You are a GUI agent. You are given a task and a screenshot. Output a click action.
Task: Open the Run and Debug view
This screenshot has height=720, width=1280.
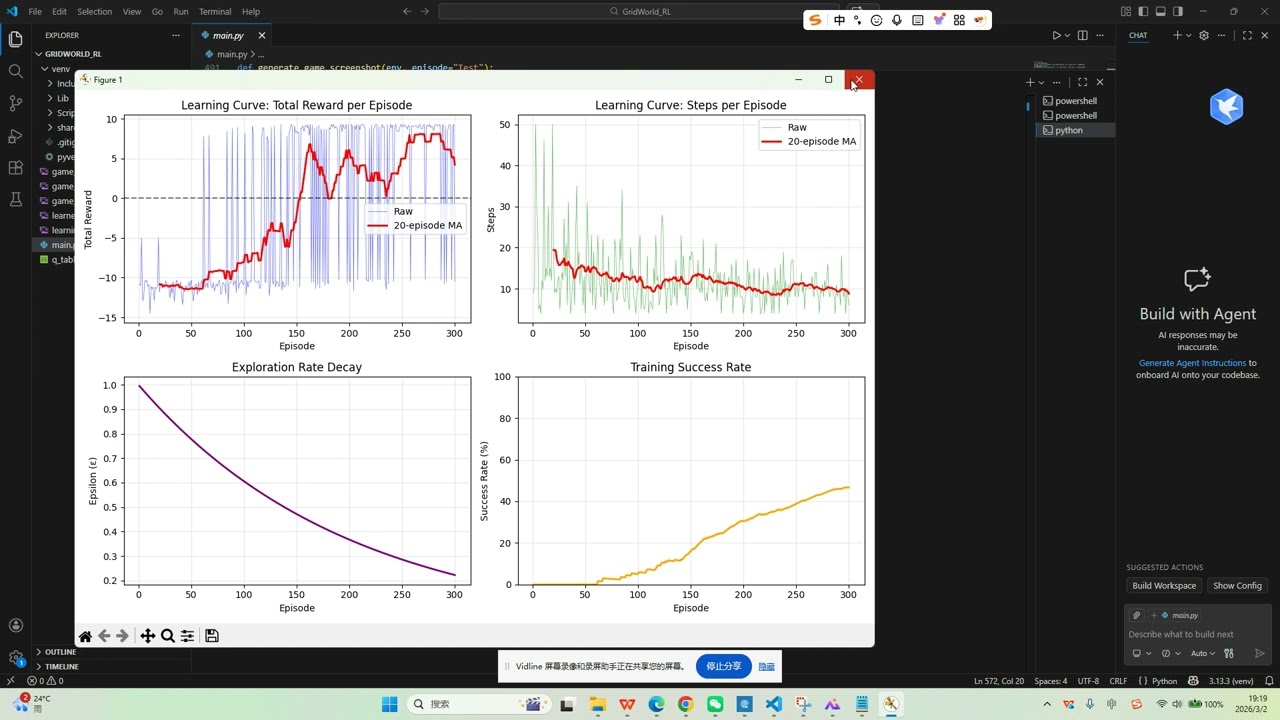pos(15,136)
